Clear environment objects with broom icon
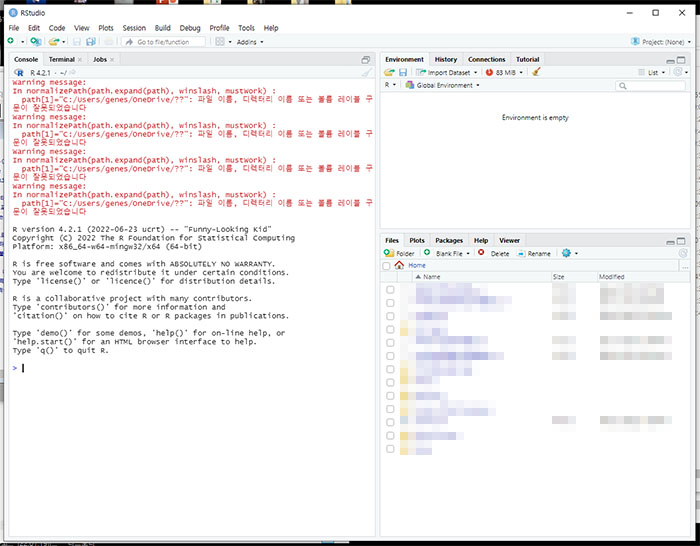This screenshot has height=546, width=700. click(x=537, y=71)
